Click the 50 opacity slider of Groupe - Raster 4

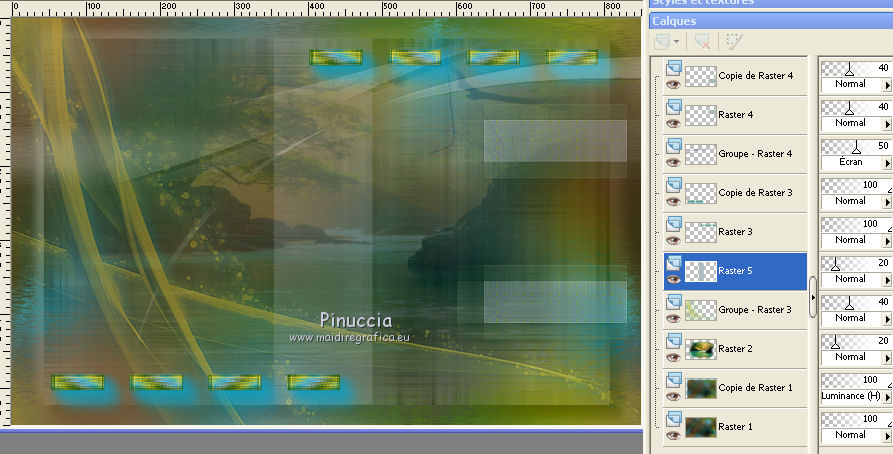tap(856, 148)
